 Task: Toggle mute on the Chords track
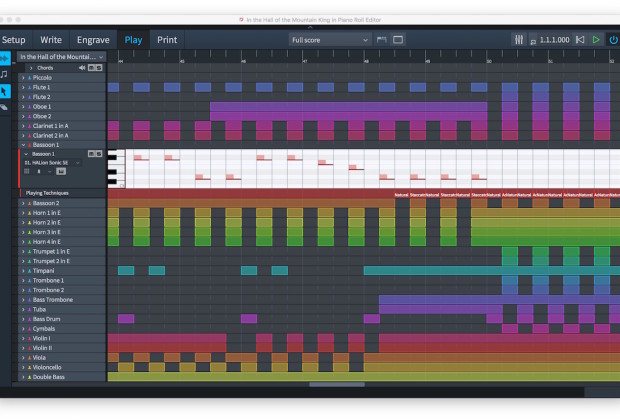tap(91, 68)
